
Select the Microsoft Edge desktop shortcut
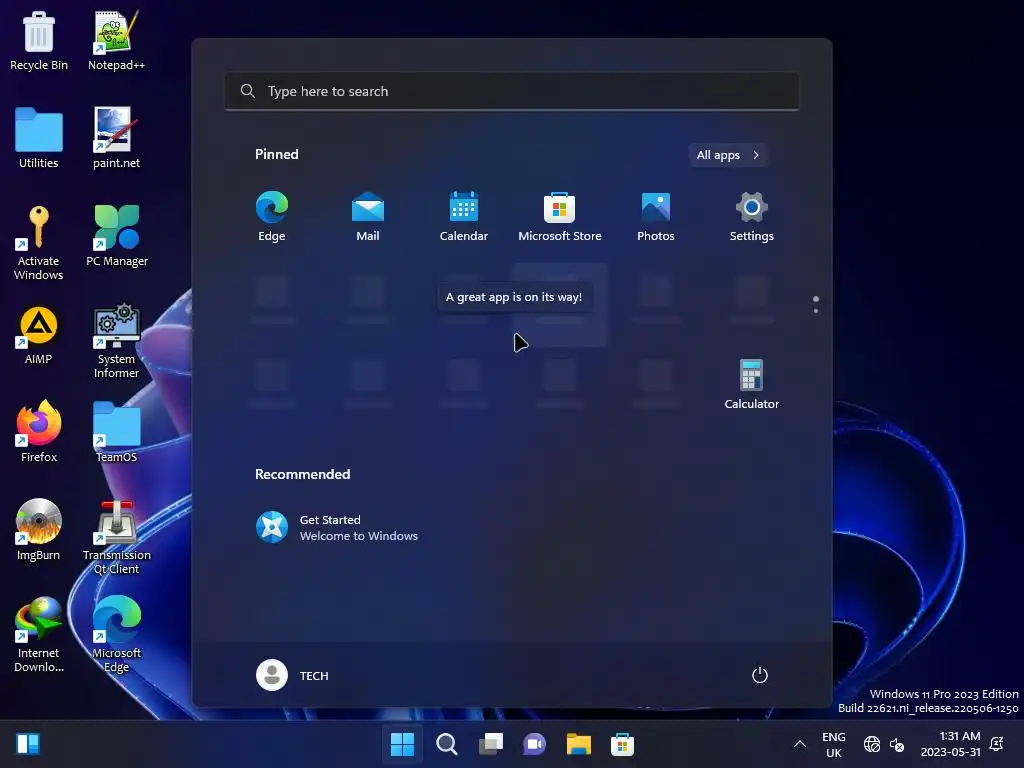point(116,635)
